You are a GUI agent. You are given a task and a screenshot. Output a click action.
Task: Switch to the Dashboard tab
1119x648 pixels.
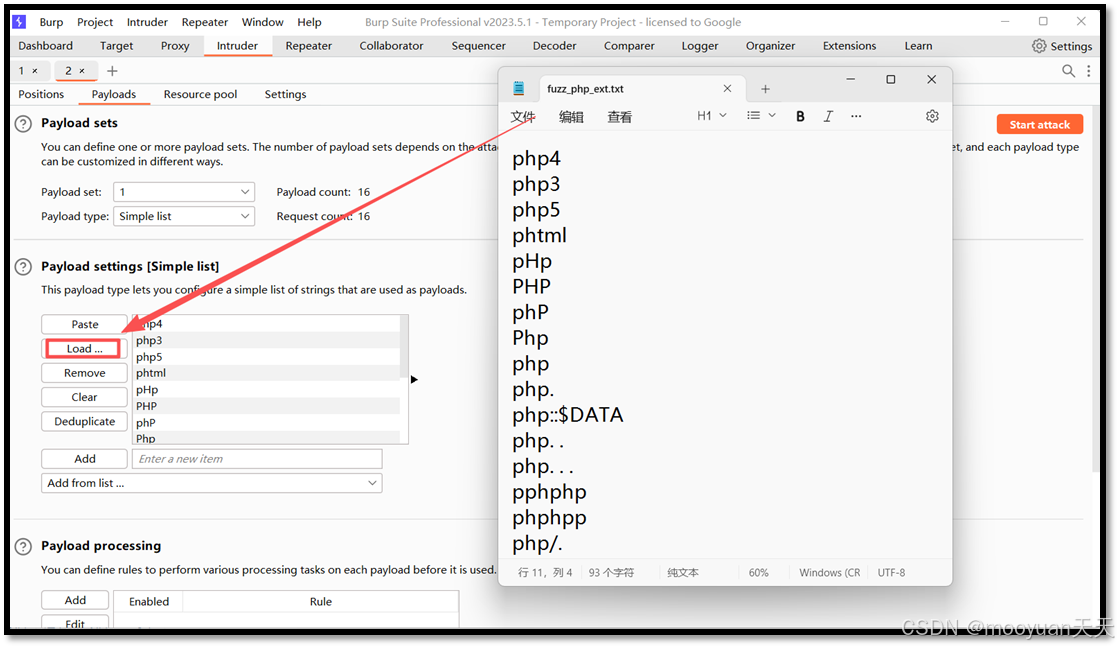pos(46,46)
